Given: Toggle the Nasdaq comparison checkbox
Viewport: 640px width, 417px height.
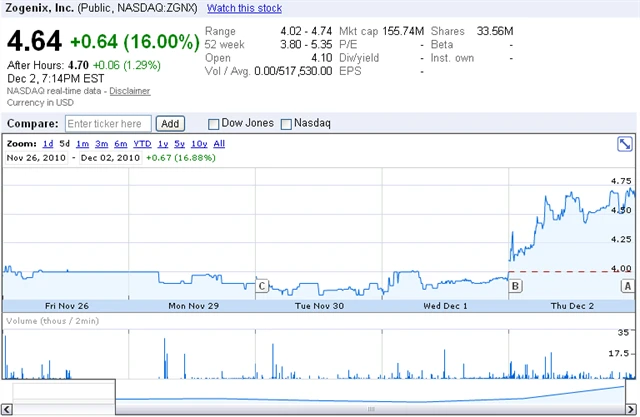Looking at the screenshot, I should tap(287, 124).
